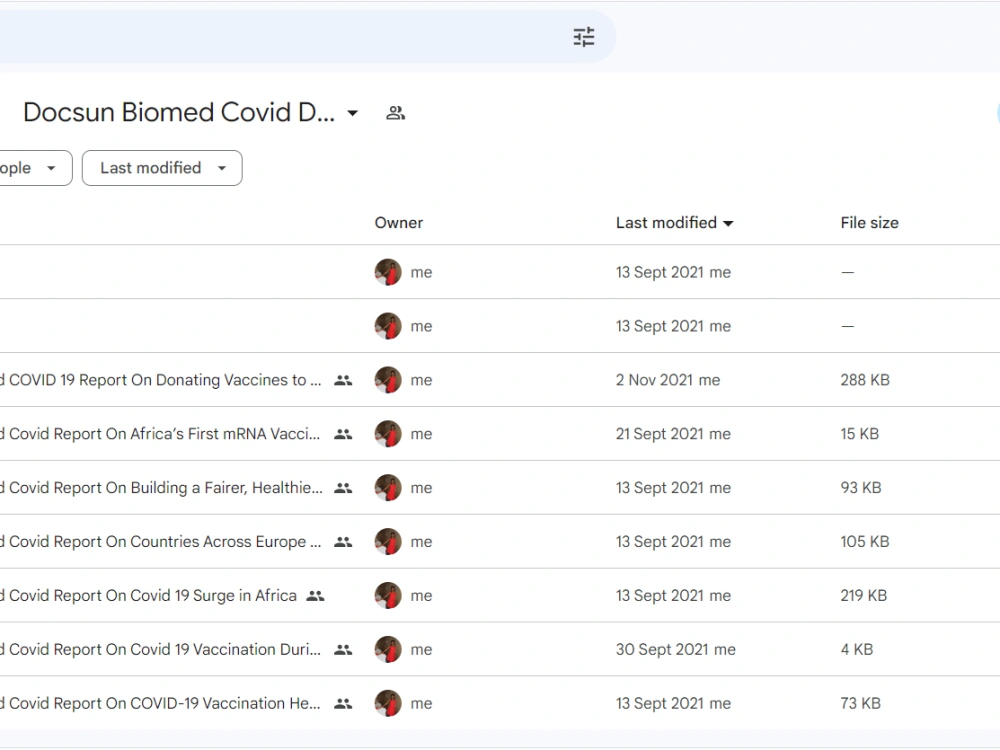
Task: Click File size column header
Action: [x=869, y=223]
